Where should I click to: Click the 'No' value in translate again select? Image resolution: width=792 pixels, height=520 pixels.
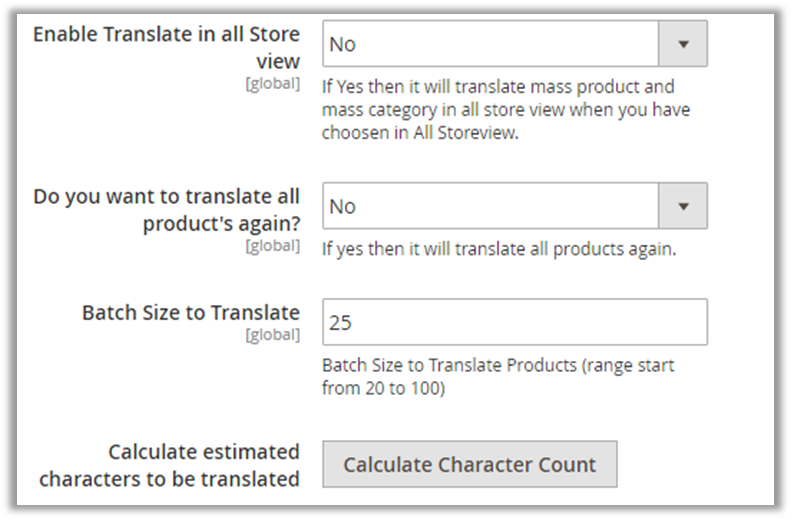click(x=342, y=206)
